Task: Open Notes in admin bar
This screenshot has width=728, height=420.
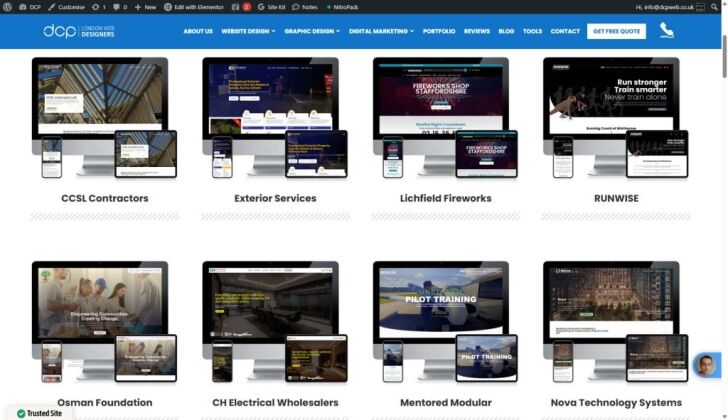Action: pyautogui.click(x=305, y=7)
